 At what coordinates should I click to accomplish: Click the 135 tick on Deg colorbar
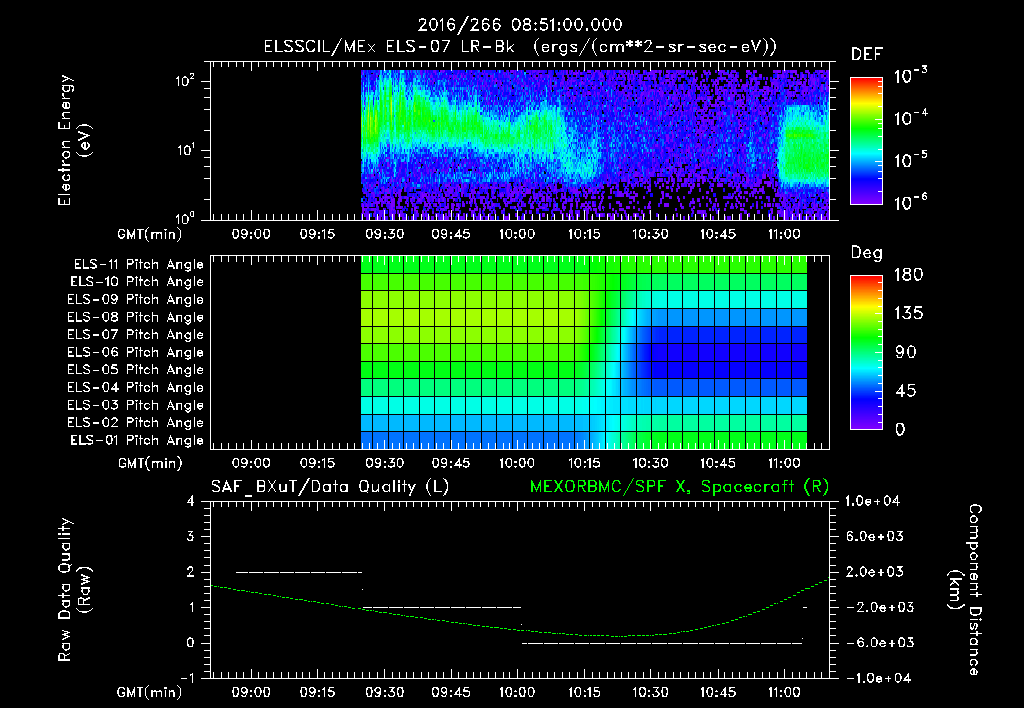point(909,313)
